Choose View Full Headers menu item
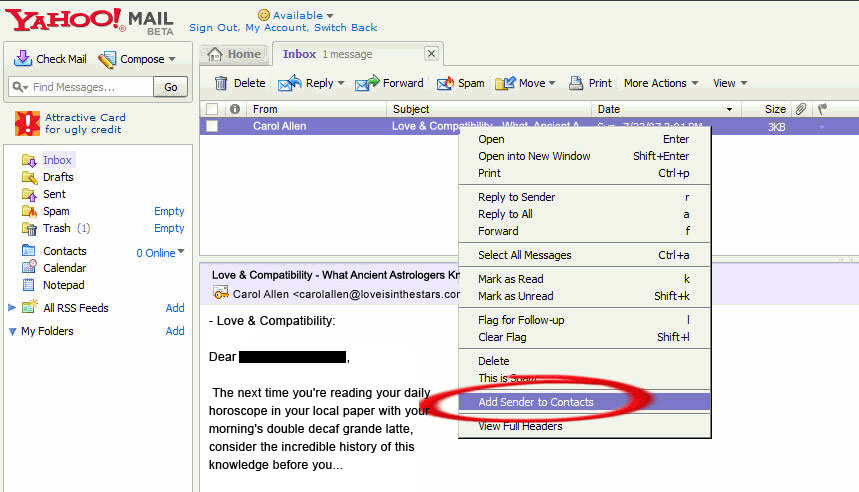The image size is (859, 492). [584, 426]
